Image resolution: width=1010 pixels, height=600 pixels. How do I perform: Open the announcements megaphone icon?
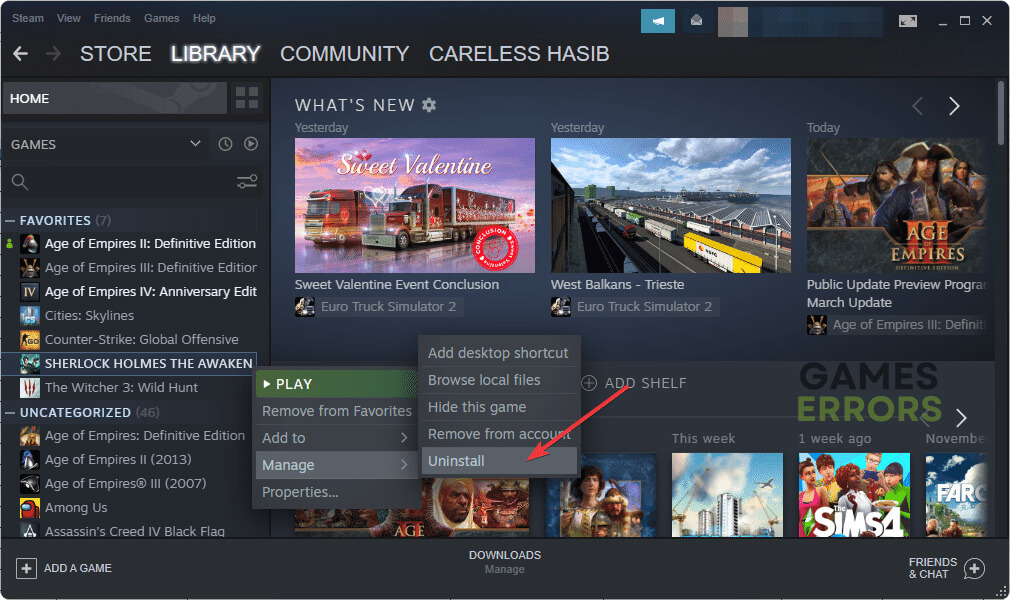point(658,21)
